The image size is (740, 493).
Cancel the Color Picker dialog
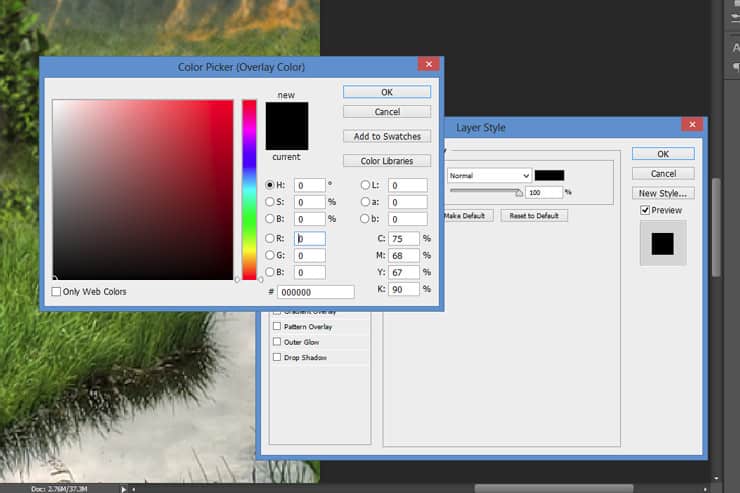coord(387,112)
